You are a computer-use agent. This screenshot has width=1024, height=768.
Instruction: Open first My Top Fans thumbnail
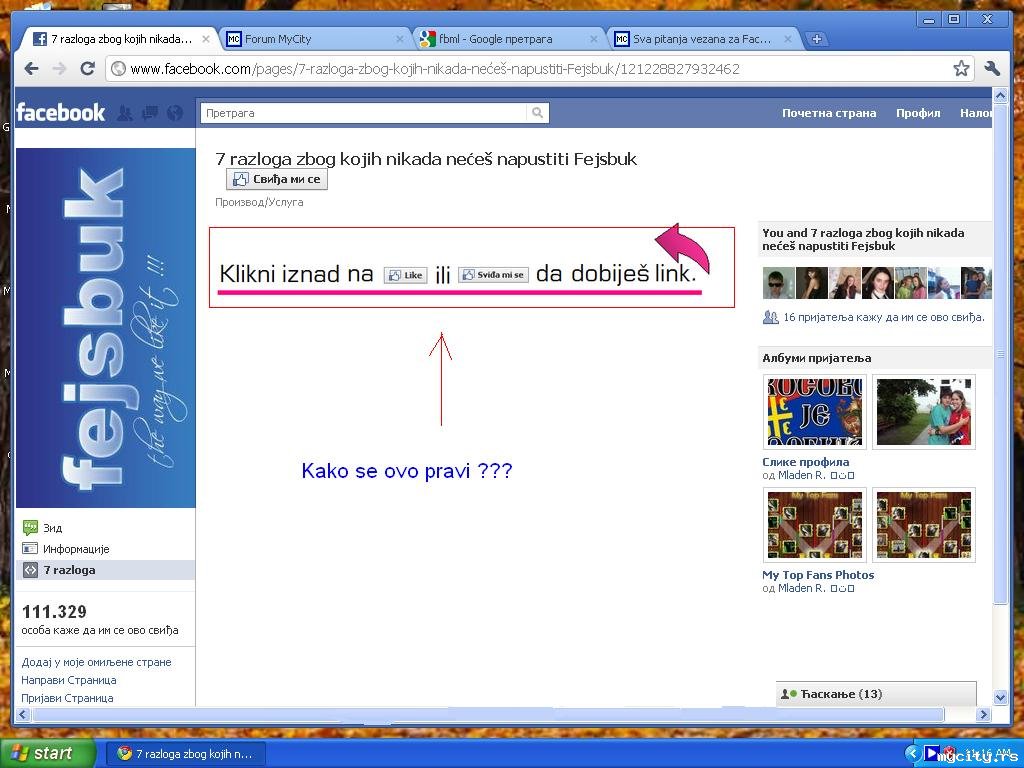[814, 525]
